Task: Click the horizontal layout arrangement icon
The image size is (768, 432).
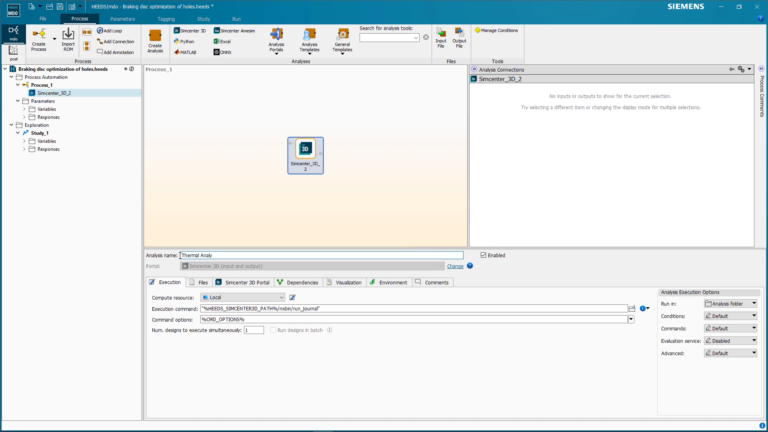Action: [x=87, y=32]
